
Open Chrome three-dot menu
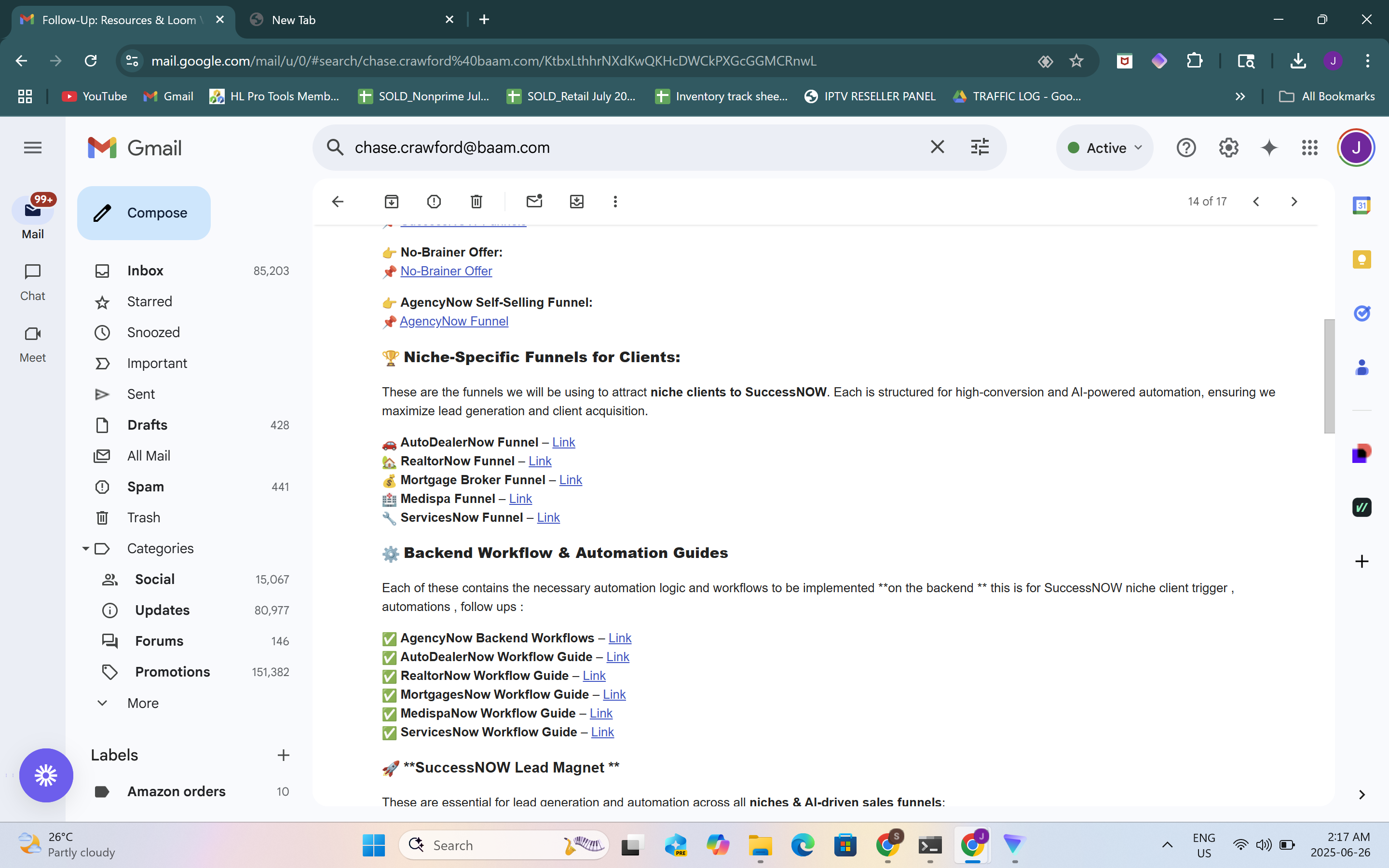pos(1367,61)
